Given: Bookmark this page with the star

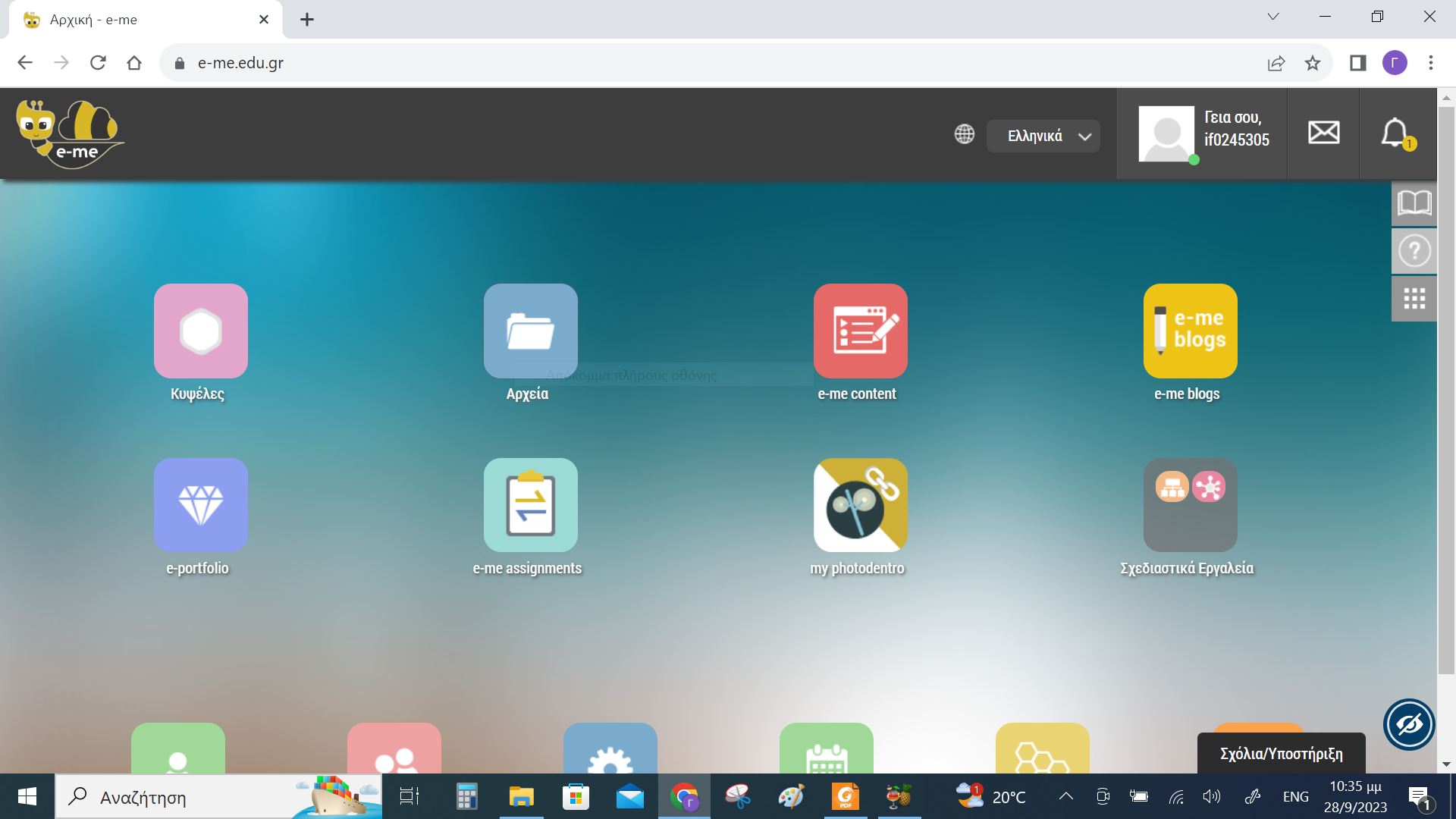Looking at the screenshot, I should coord(1313,63).
